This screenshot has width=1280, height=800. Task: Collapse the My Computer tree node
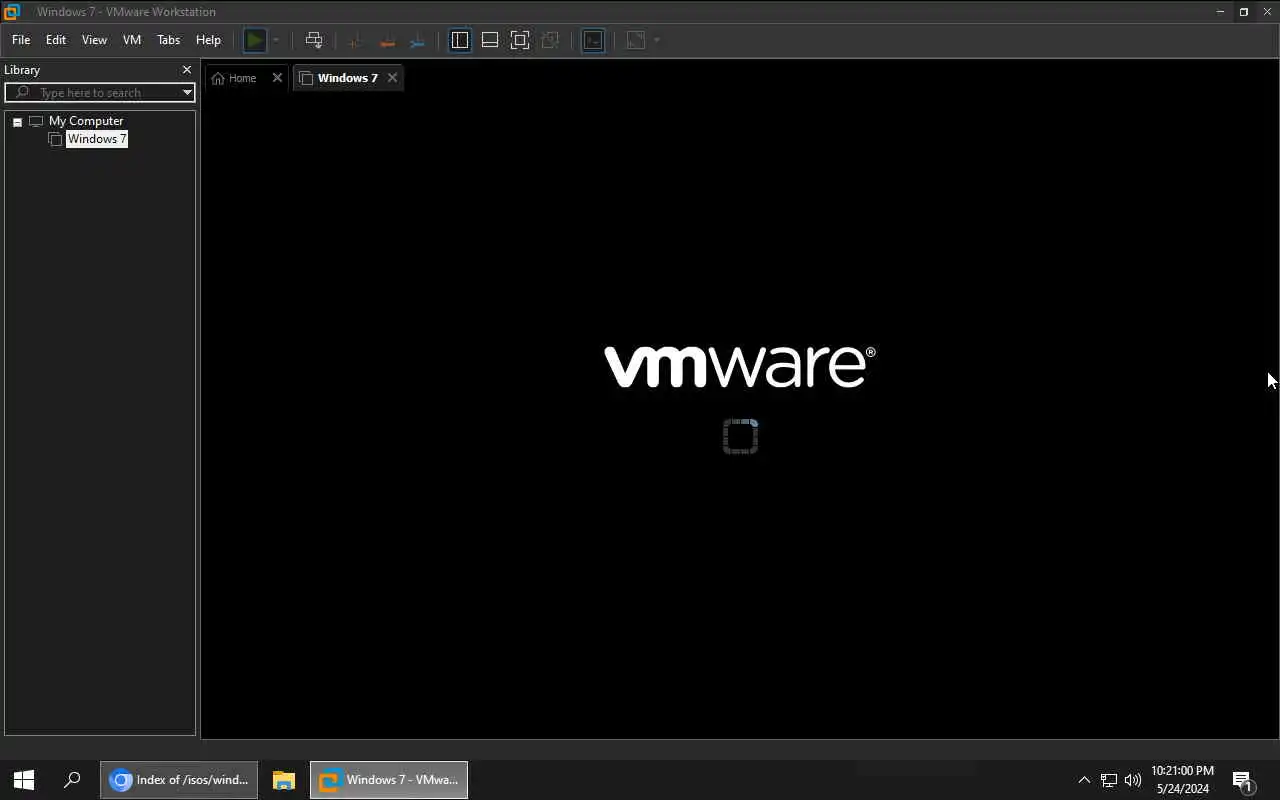click(x=17, y=121)
